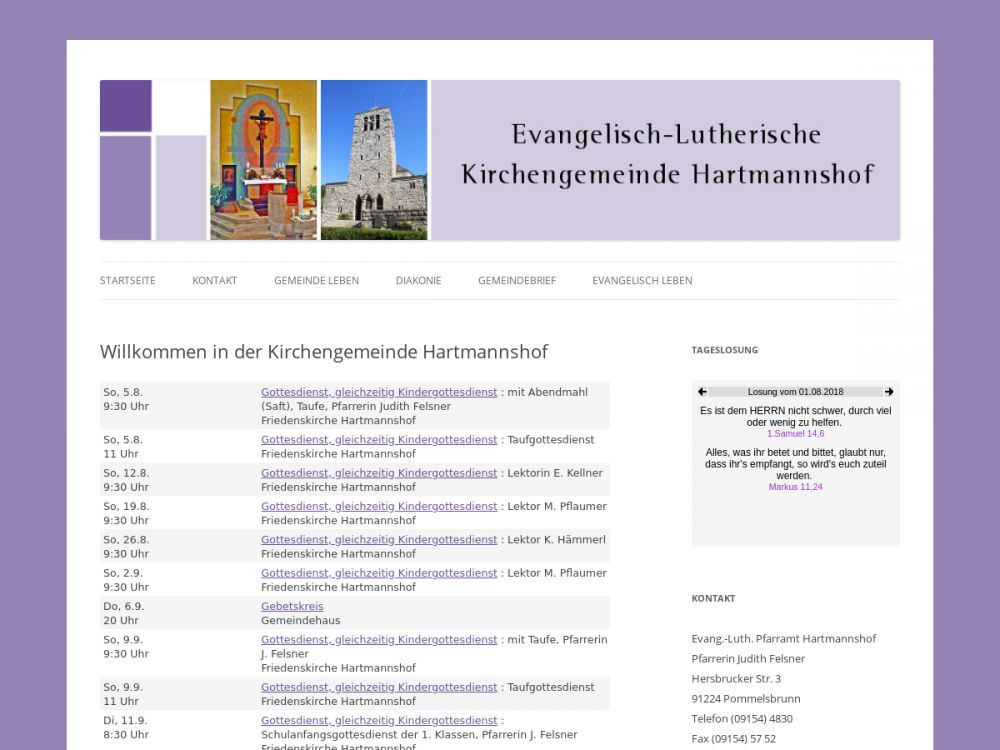Navigate to Evangelisch Leben
1000x750 pixels.
(x=642, y=281)
